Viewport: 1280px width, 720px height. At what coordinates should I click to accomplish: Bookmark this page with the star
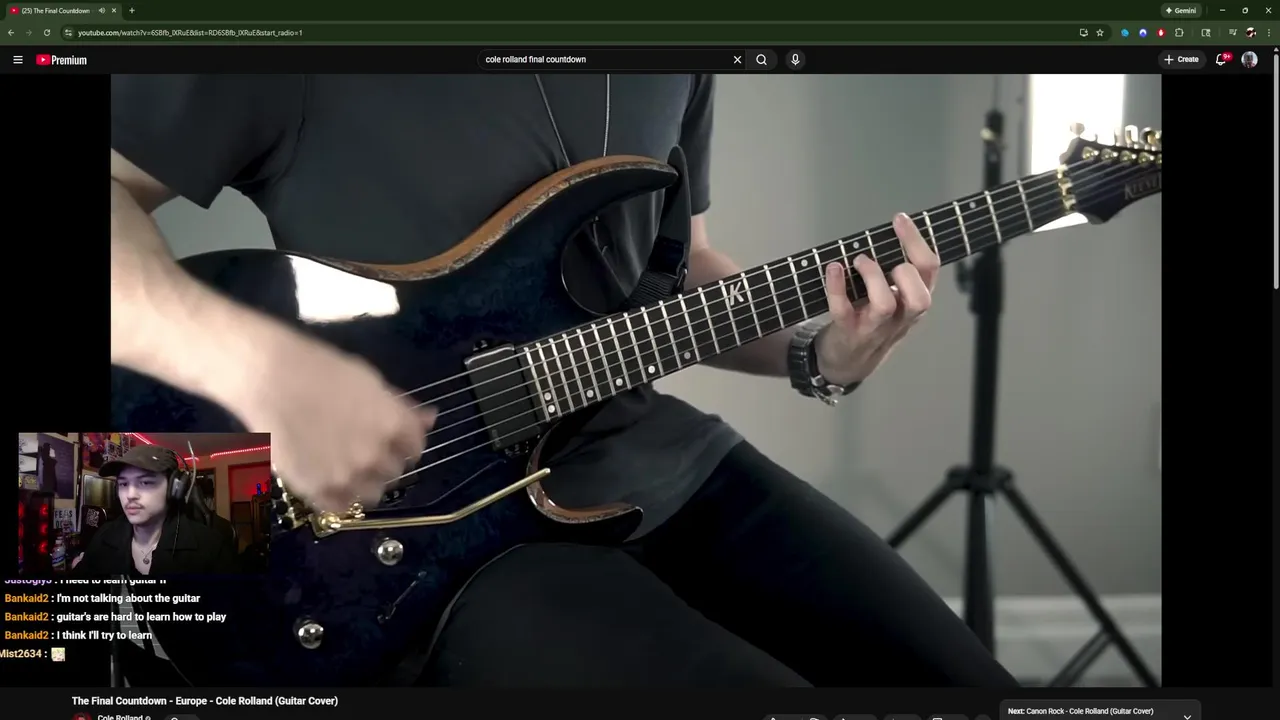[1100, 33]
